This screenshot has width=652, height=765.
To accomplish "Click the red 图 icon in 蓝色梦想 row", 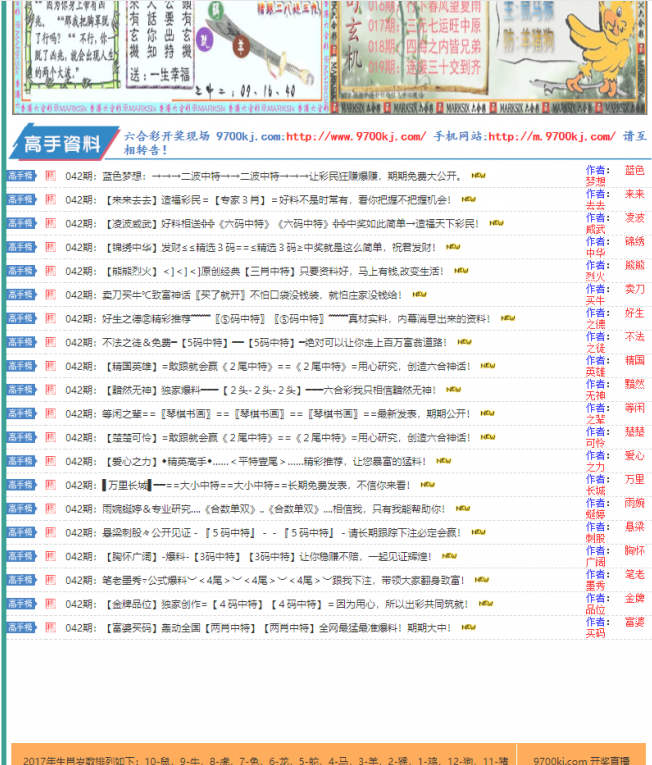I will click(50, 176).
